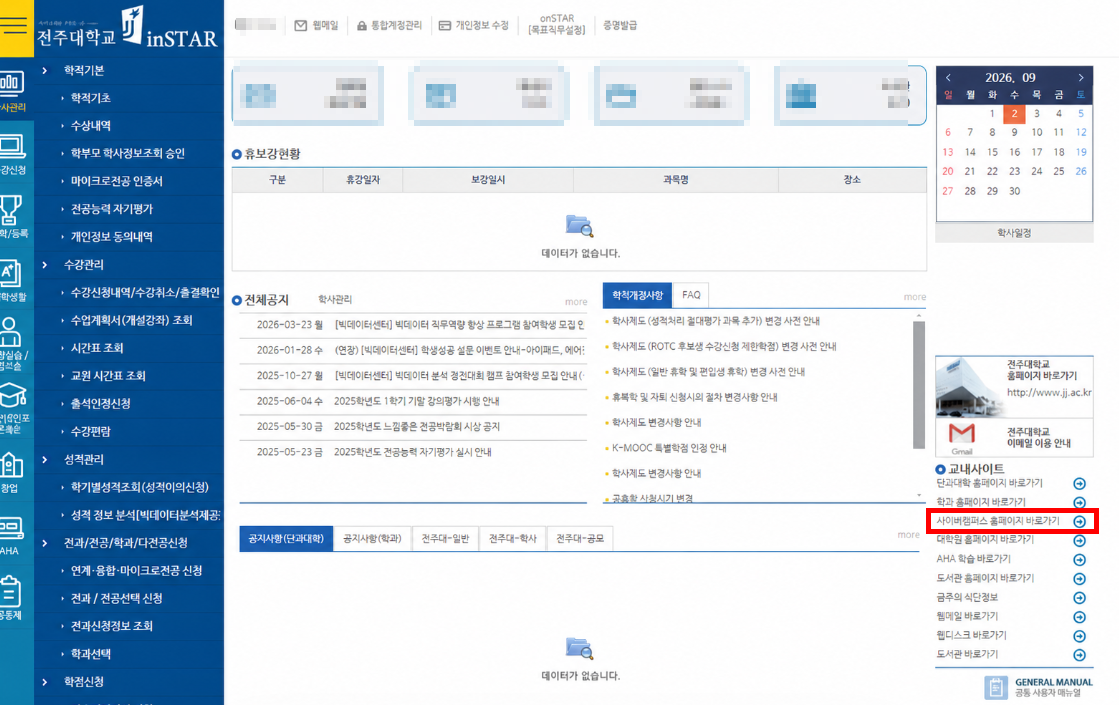Select the 공지사항(학과) tab

click(x=373, y=539)
